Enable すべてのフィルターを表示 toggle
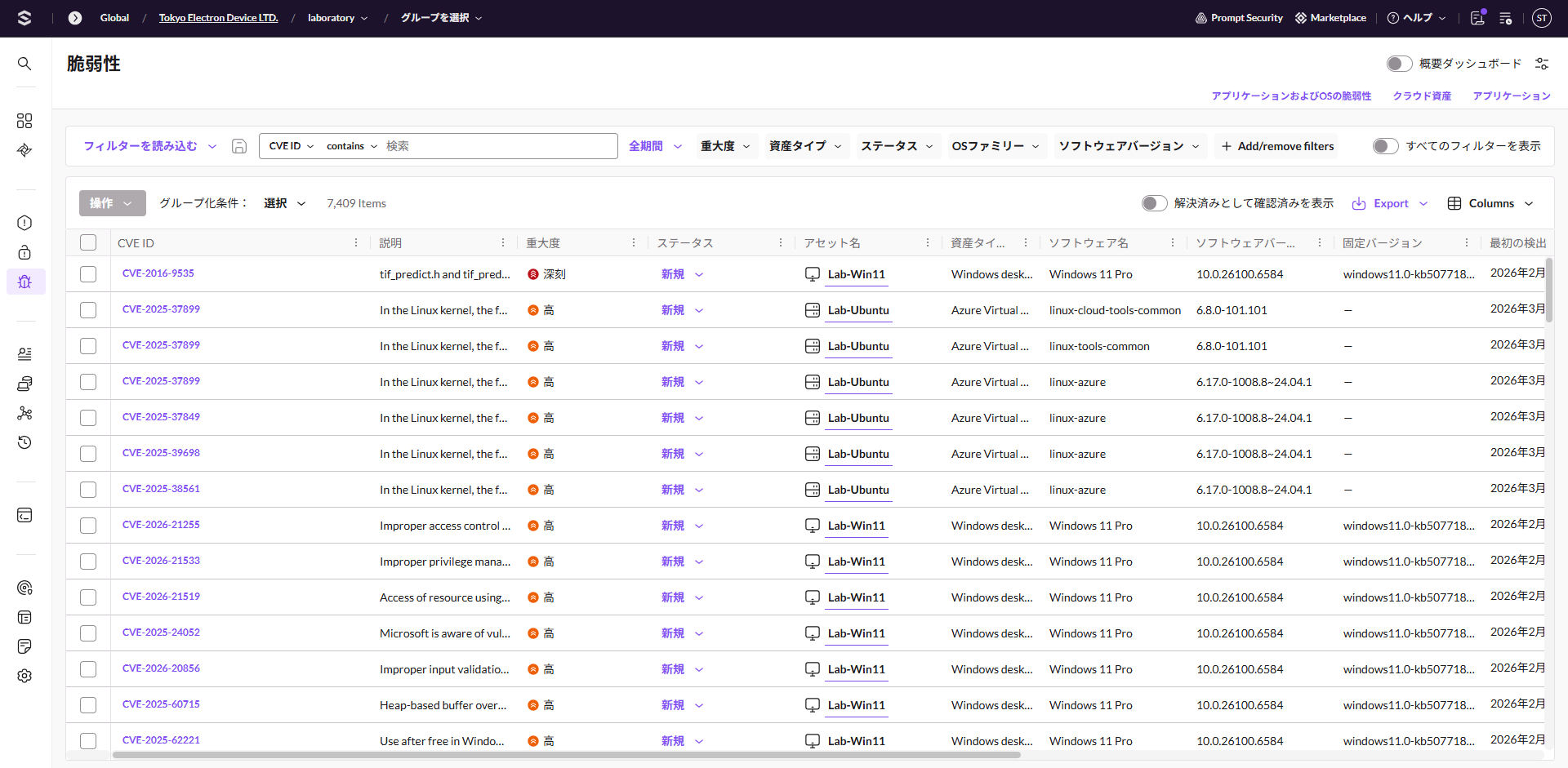Image resolution: width=1568 pixels, height=768 pixels. [1385, 146]
